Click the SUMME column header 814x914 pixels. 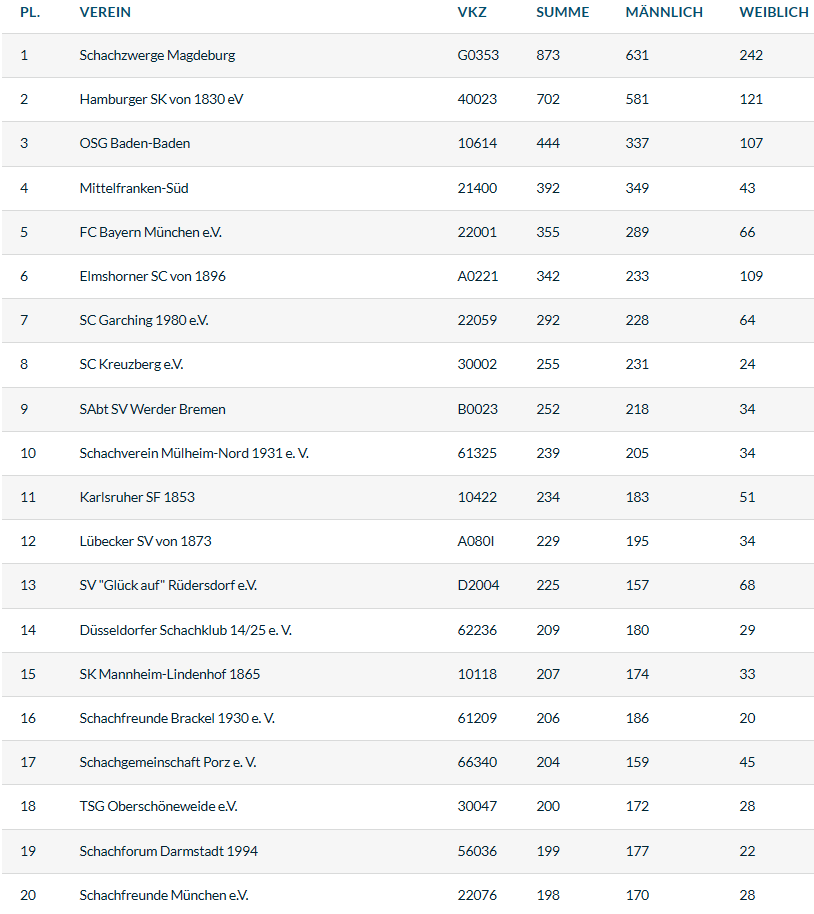[x=562, y=12]
